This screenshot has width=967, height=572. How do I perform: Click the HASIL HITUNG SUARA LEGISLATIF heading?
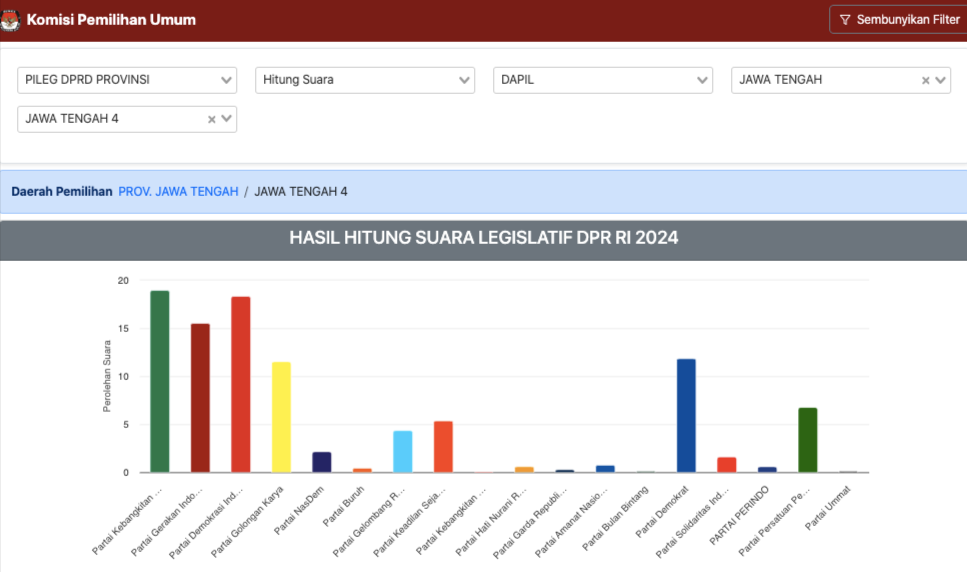[x=484, y=238]
